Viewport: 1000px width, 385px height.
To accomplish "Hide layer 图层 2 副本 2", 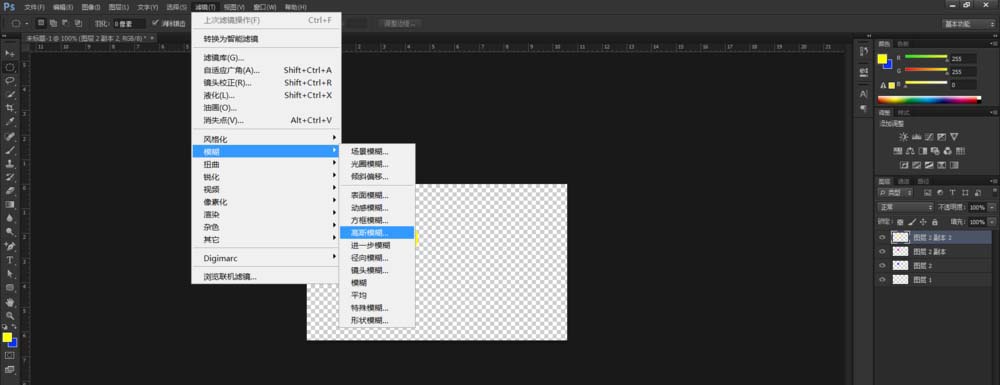I will click(883, 237).
